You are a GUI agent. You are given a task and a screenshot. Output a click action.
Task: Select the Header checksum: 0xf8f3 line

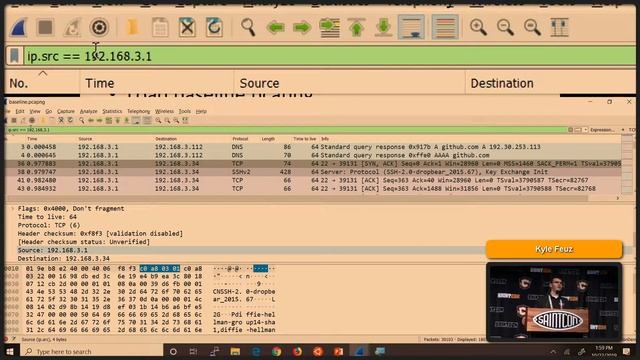100,233
